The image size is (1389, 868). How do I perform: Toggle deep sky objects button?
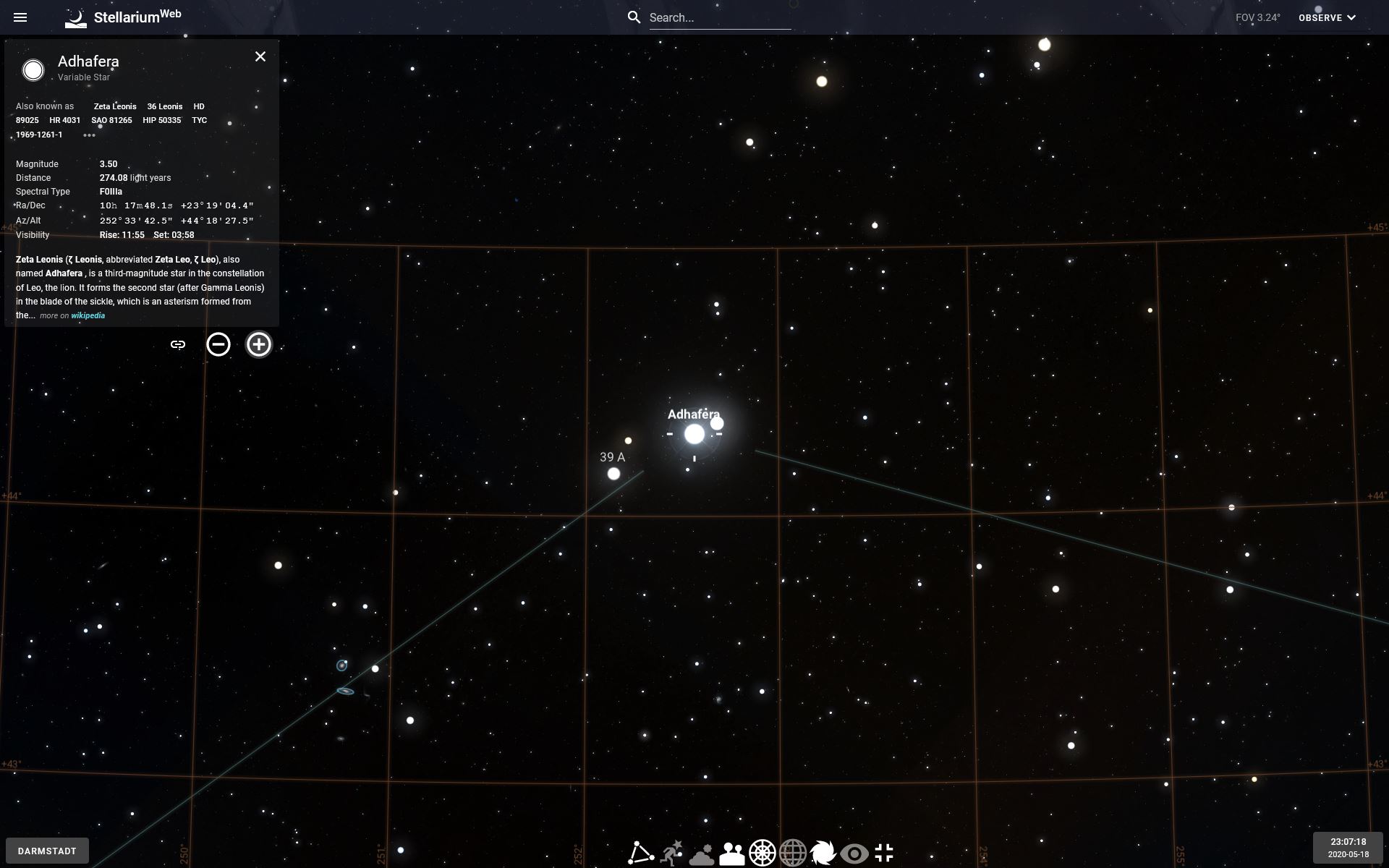pyautogui.click(x=823, y=853)
